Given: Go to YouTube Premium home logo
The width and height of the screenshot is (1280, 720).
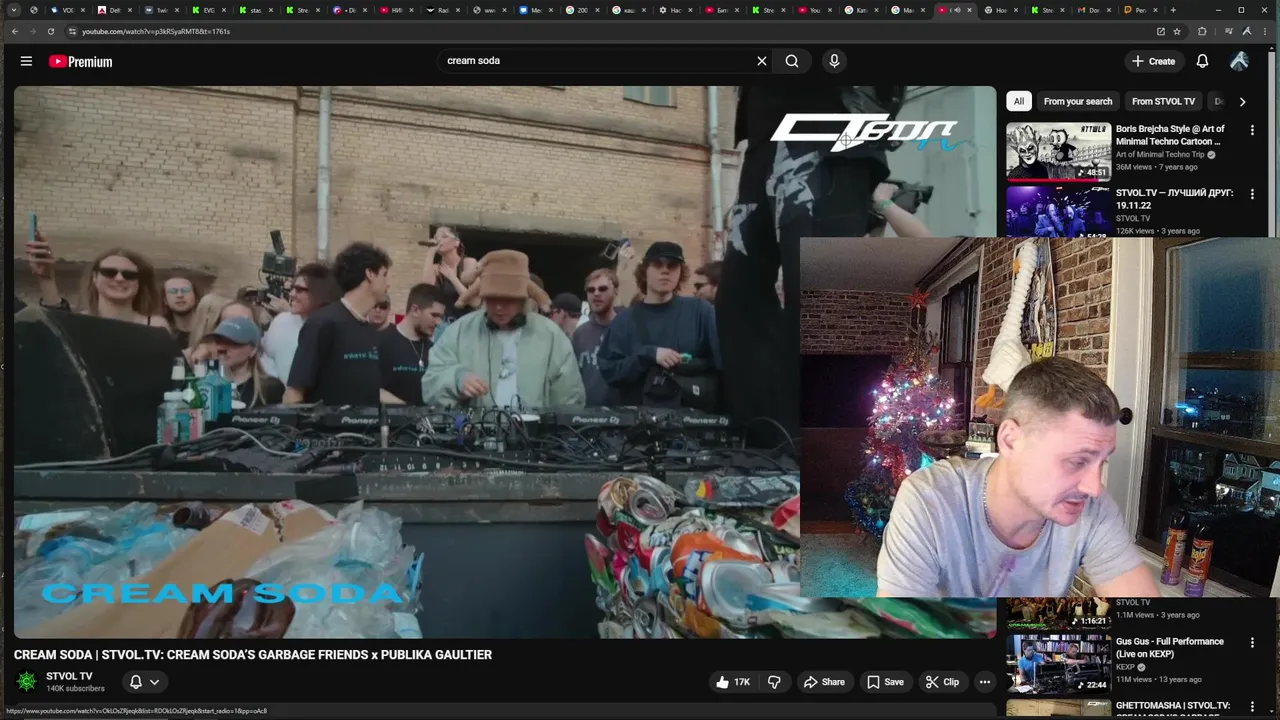Looking at the screenshot, I should [x=81, y=61].
